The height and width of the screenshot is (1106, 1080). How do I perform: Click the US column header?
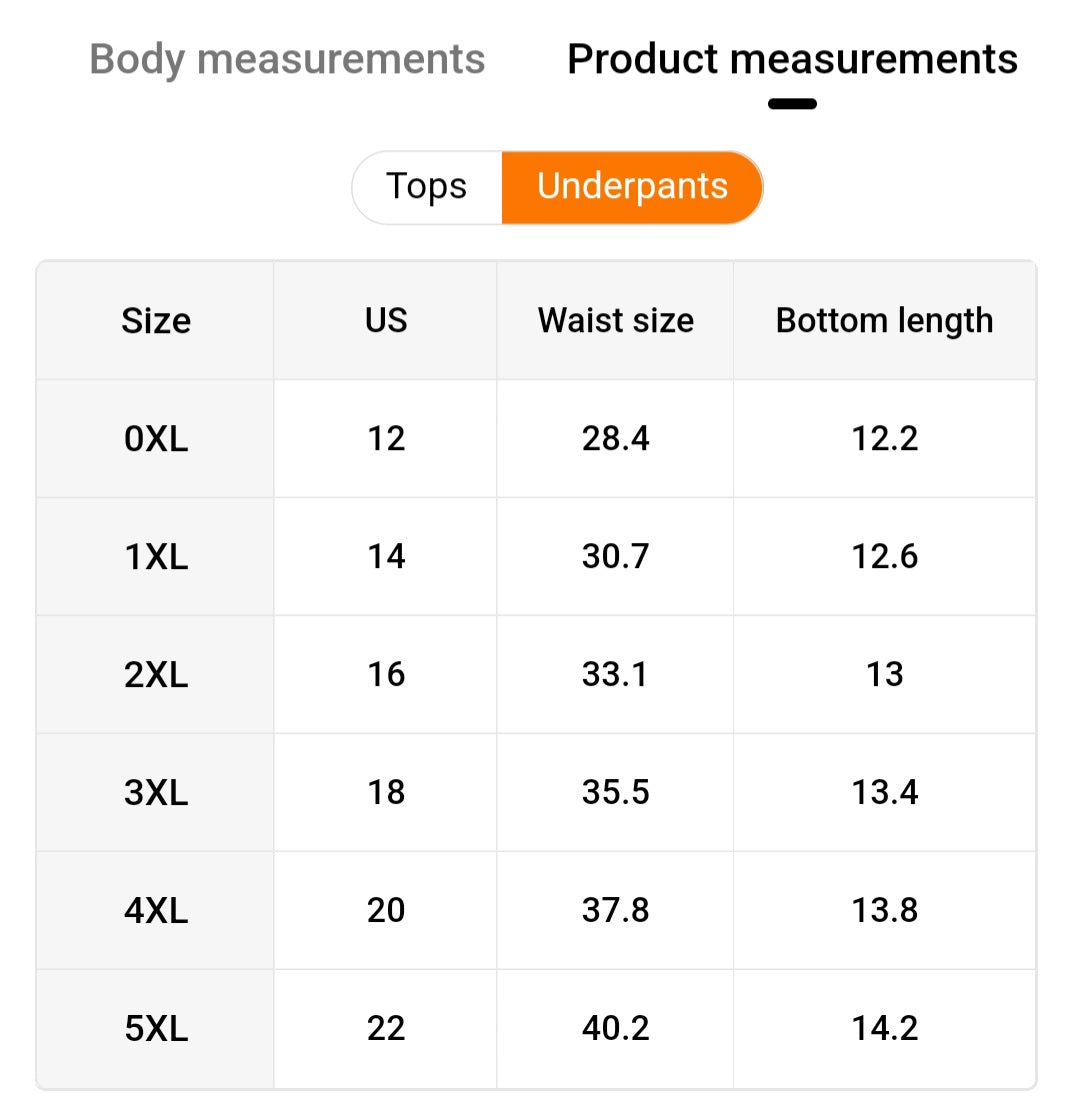point(386,321)
